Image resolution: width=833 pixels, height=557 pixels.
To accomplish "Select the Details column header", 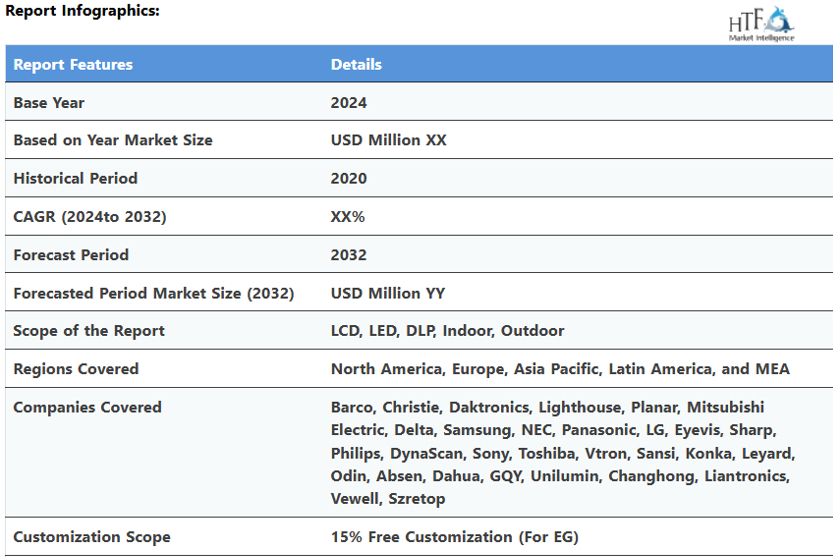I will (356, 64).
